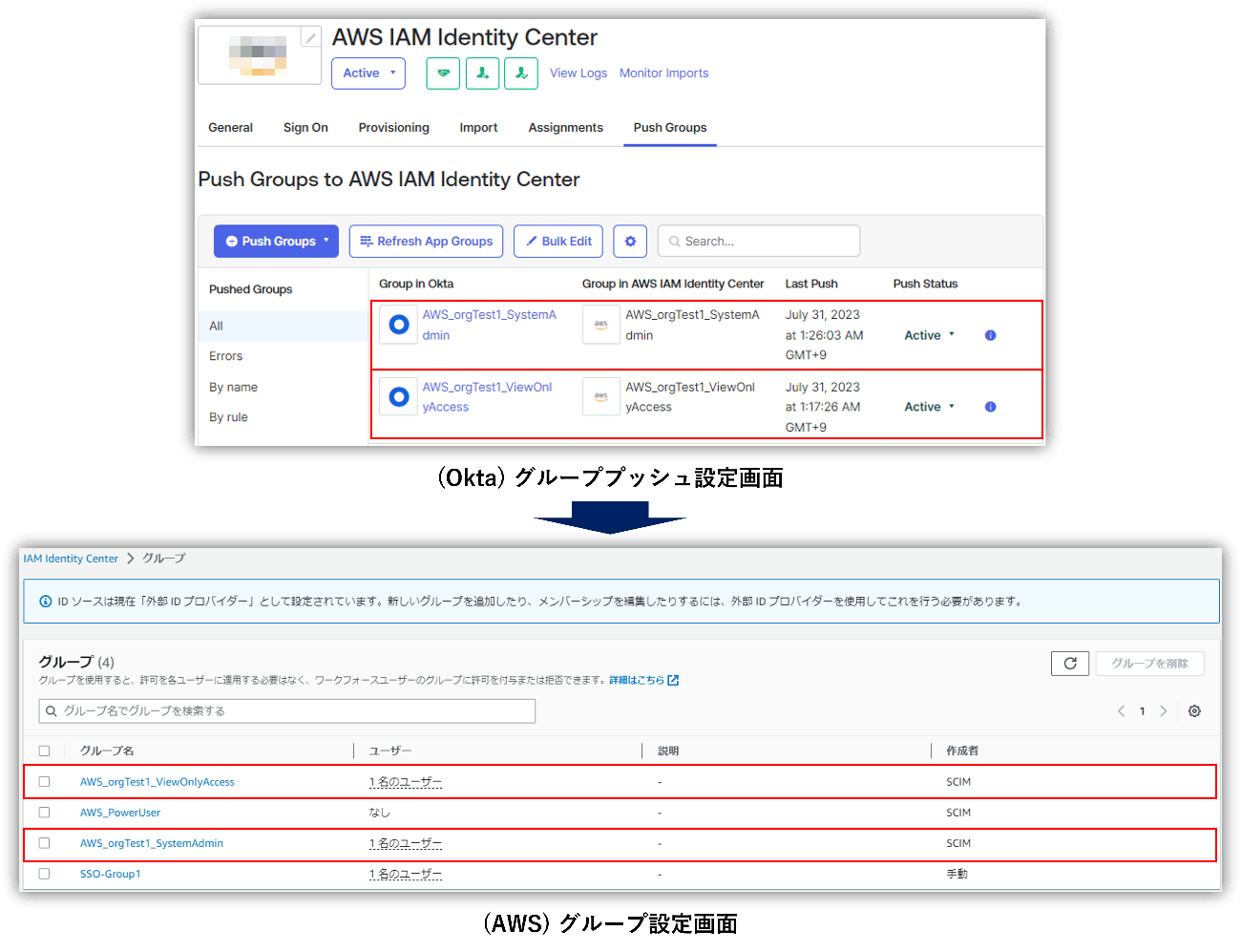
Task: Click the 説明 column header
Action: coord(668,751)
